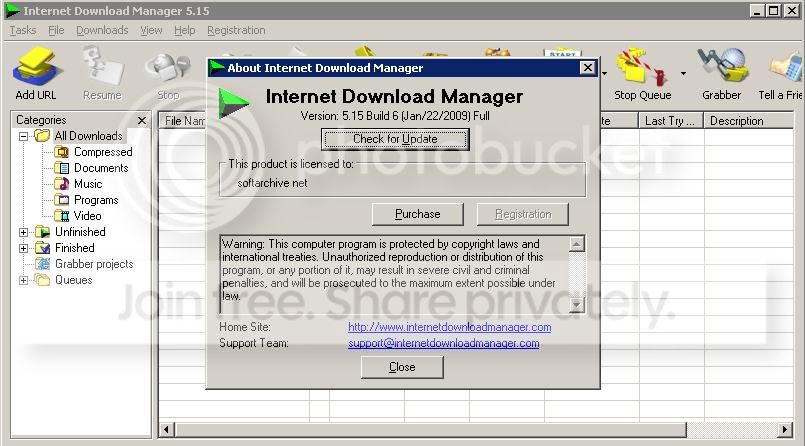The height and width of the screenshot is (446, 805).
Task: Expand the Finished tree node
Action: [x=23, y=248]
